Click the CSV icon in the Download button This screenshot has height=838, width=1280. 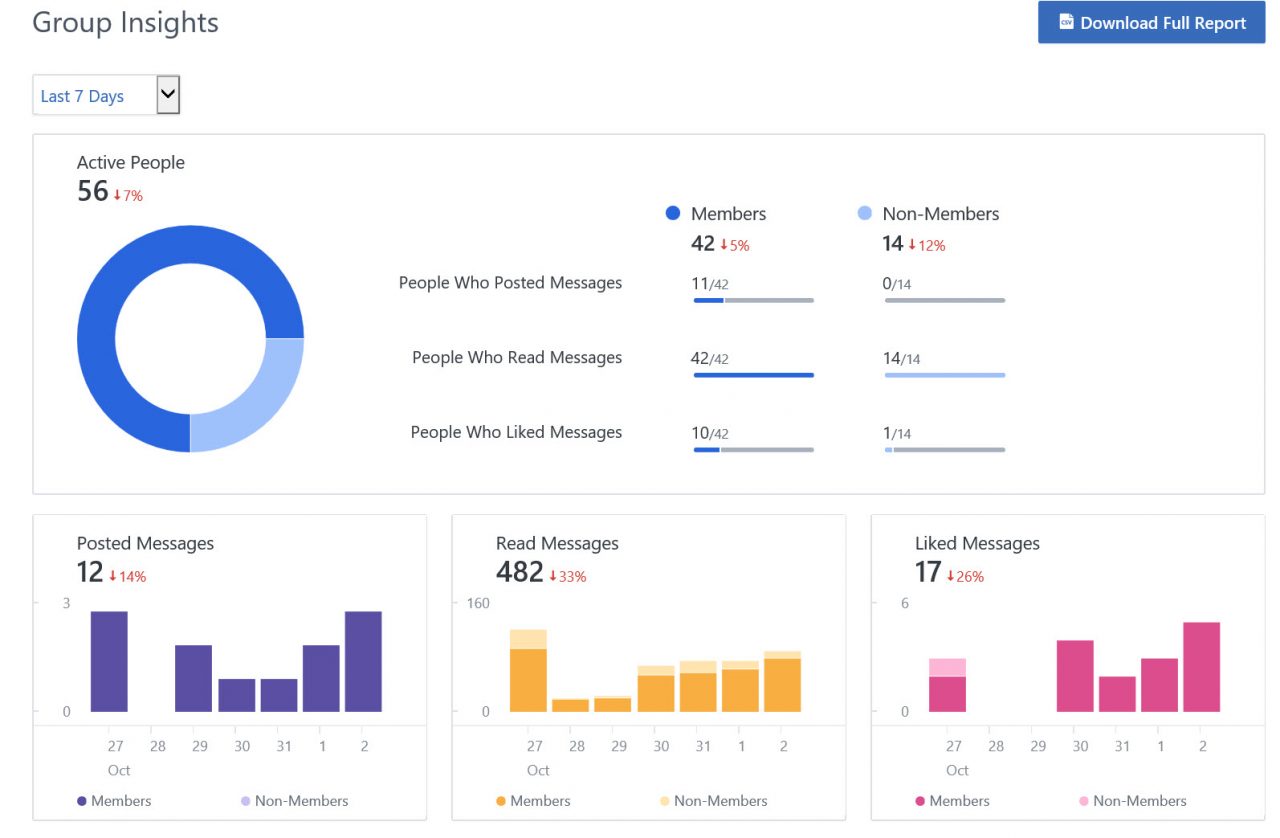[x=1066, y=22]
